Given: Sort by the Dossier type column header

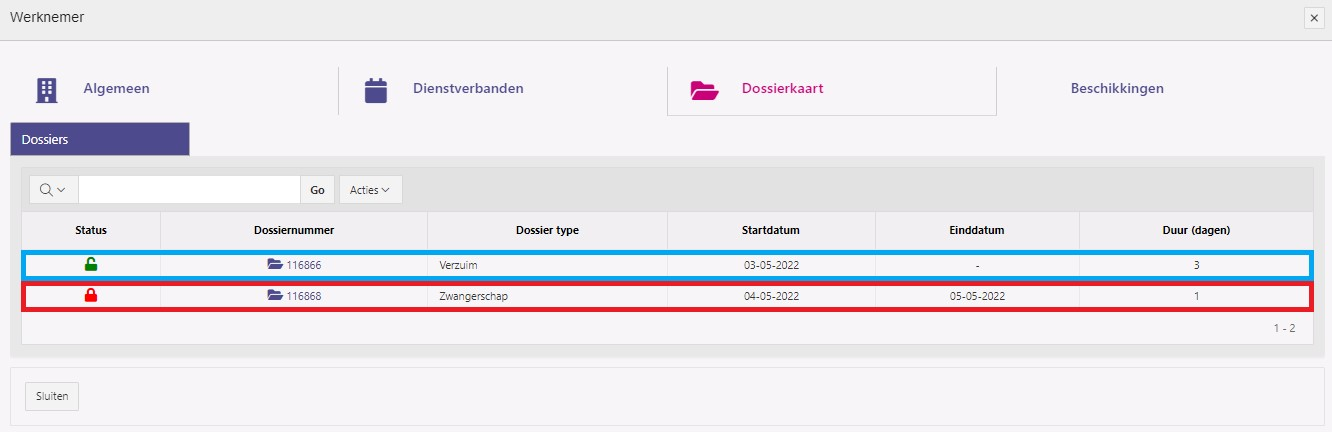Looking at the screenshot, I should pos(547,230).
